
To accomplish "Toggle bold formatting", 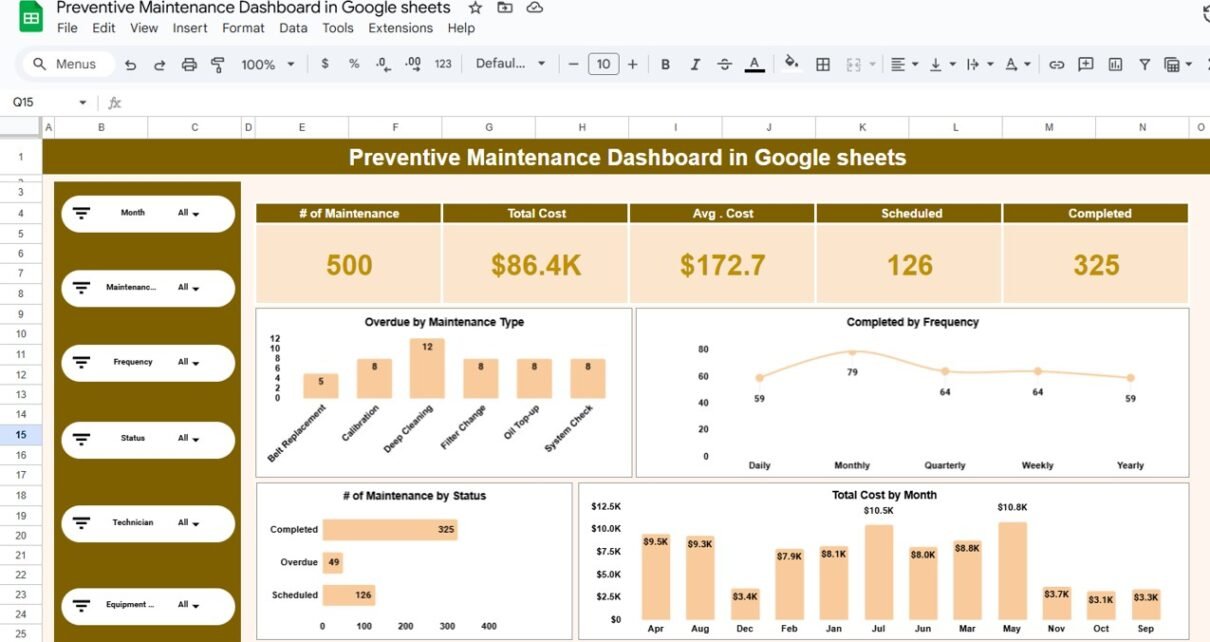I will [665, 64].
